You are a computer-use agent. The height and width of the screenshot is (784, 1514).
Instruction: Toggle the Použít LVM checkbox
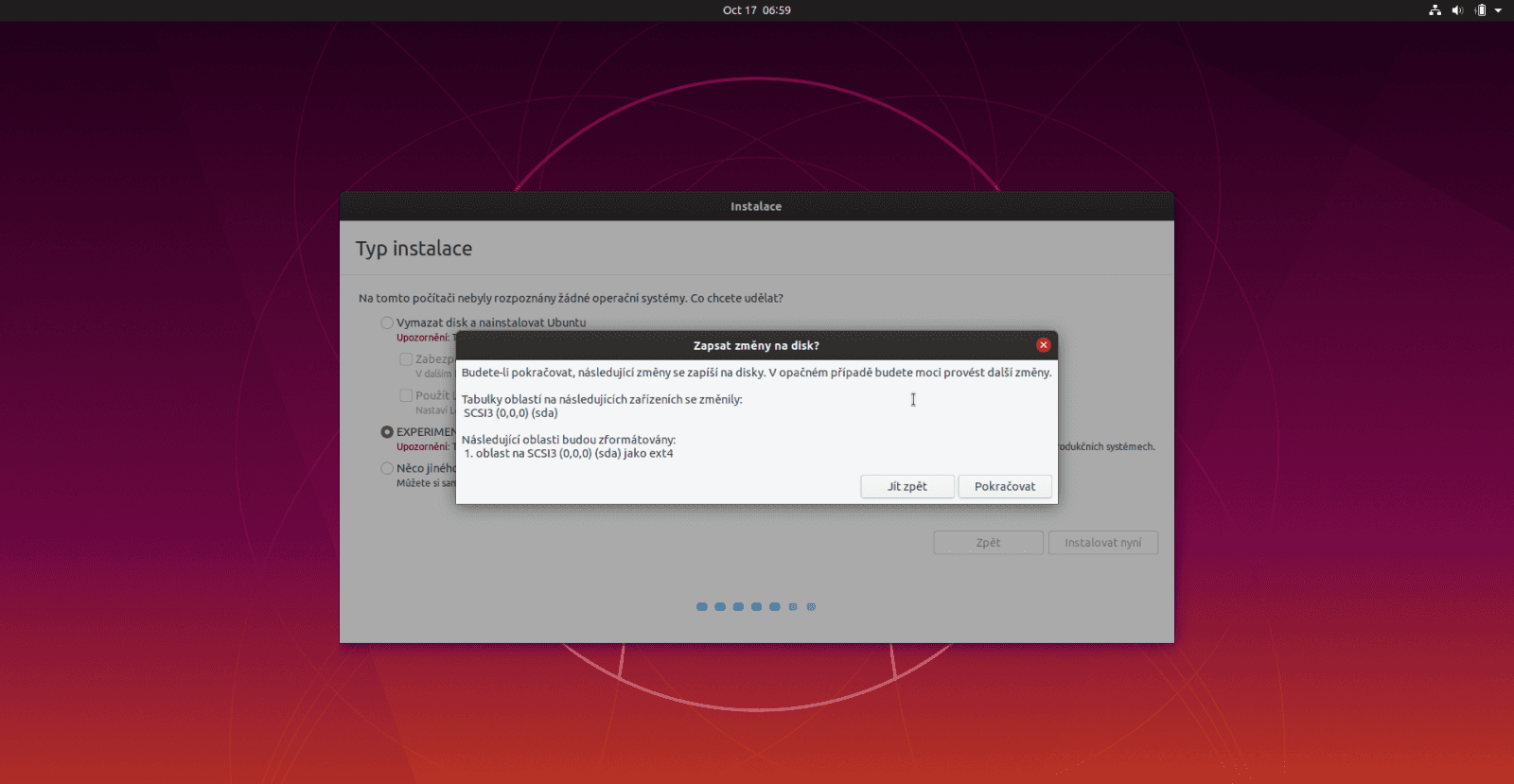coord(406,395)
